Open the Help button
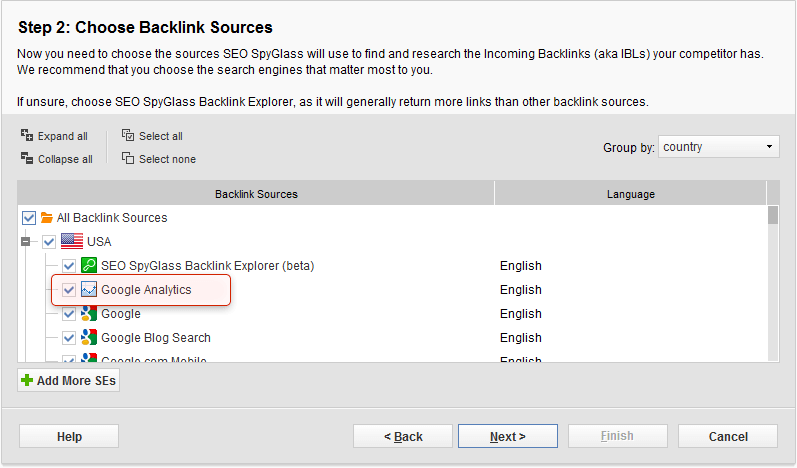The image size is (797, 468). pos(69,436)
